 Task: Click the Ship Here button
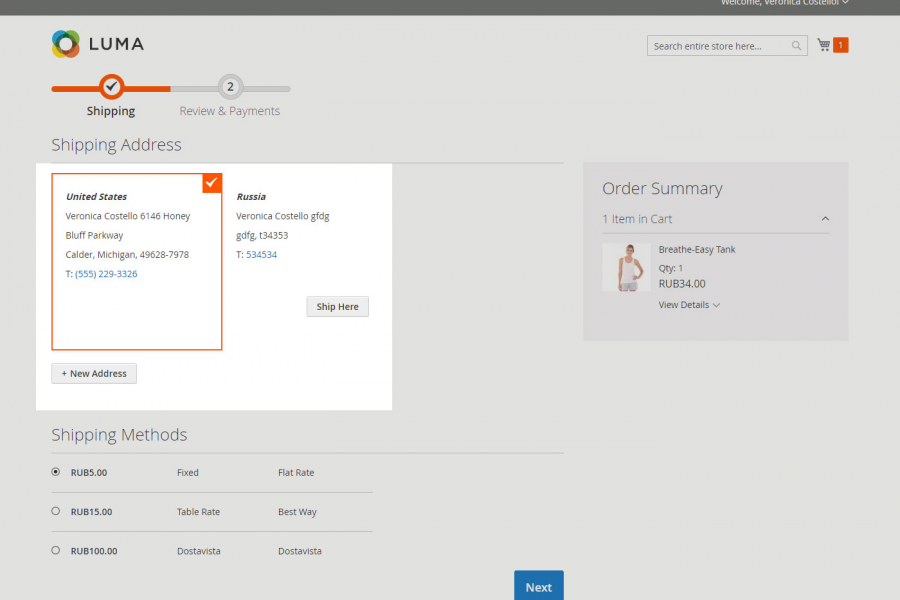click(x=338, y=307)
